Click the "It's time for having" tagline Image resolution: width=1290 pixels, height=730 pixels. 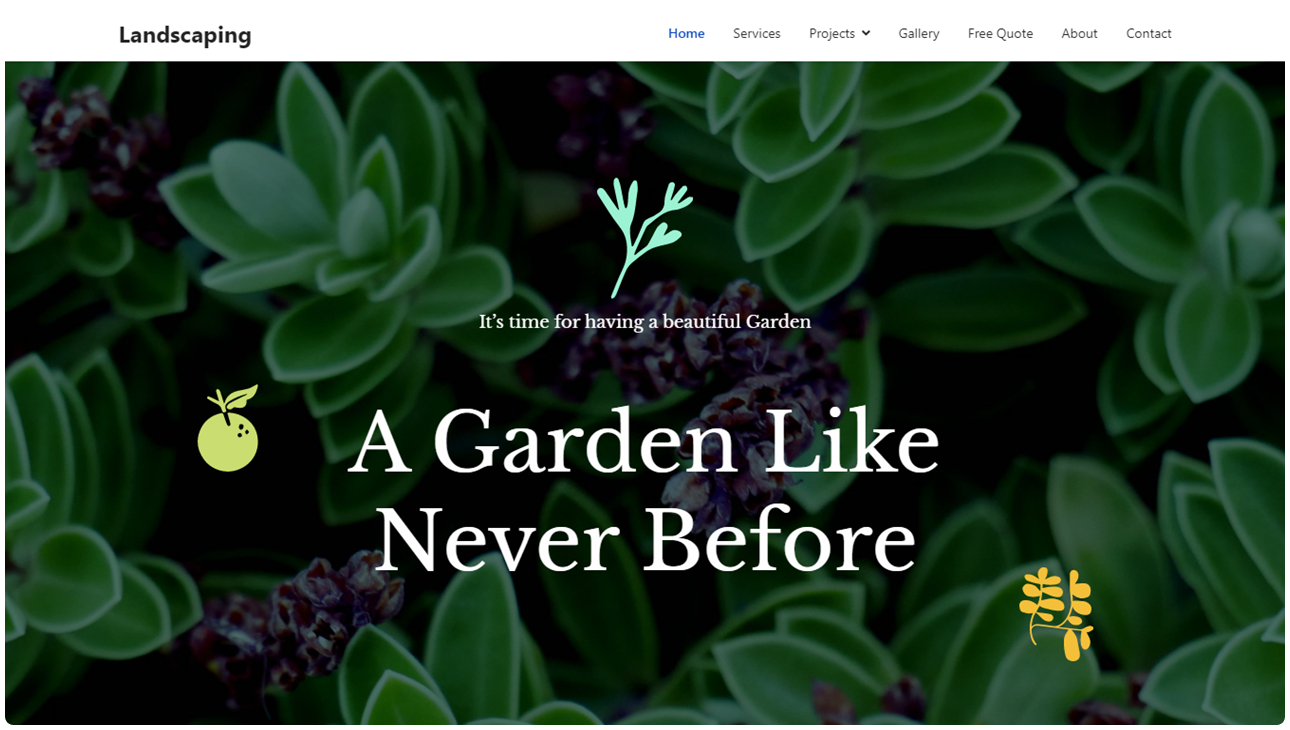(645, 322)
